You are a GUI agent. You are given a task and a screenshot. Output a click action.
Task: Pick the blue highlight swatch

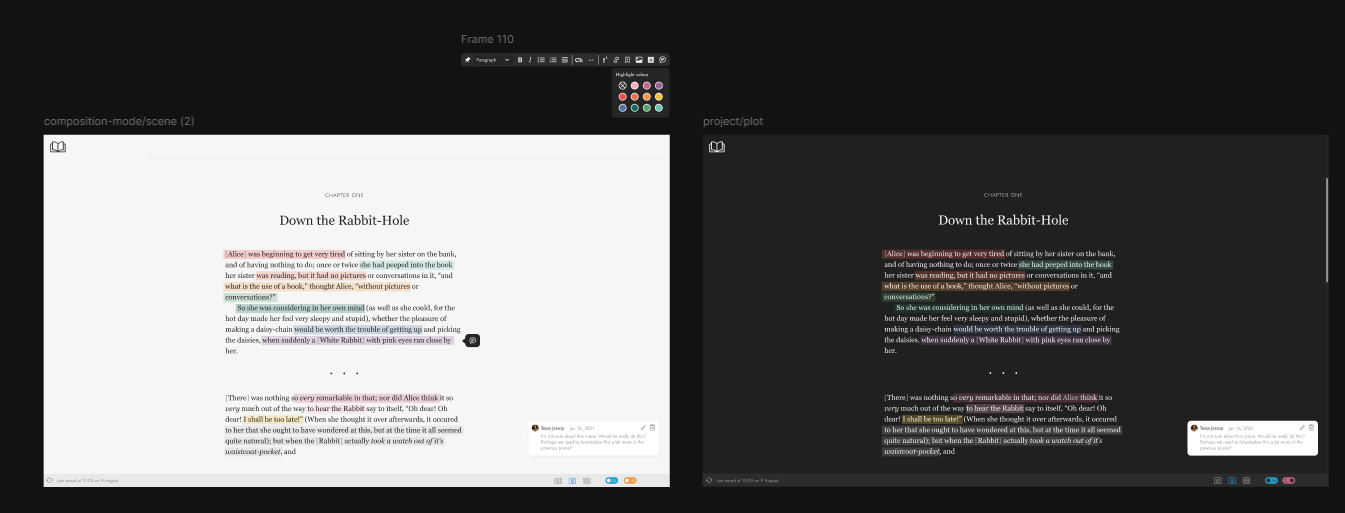622,108
